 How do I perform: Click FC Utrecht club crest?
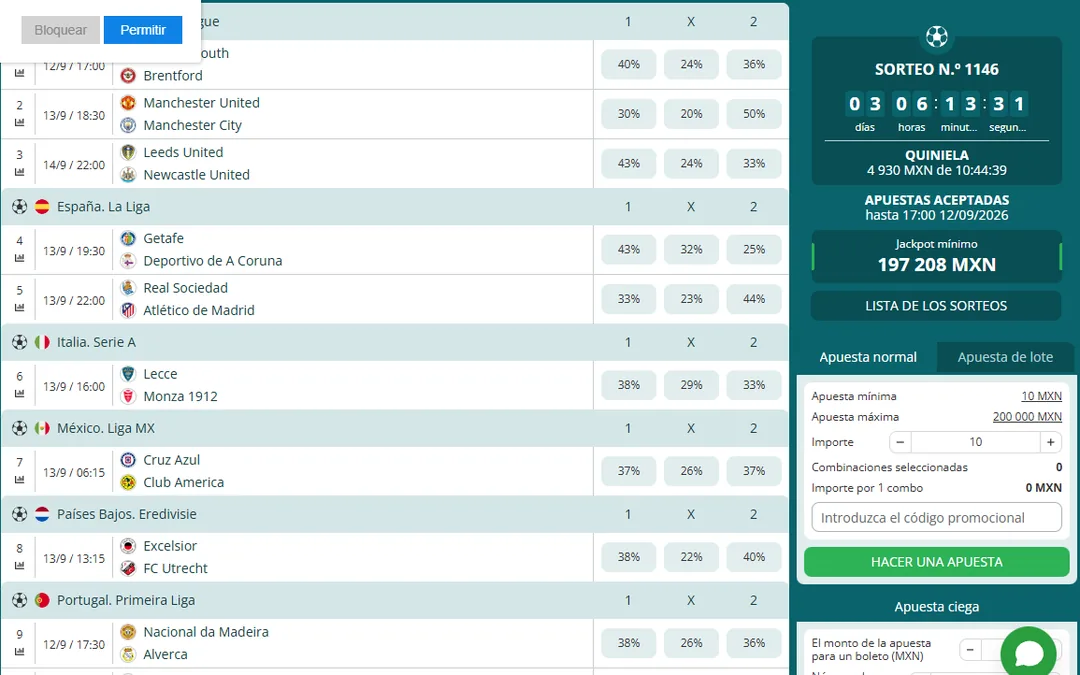[128, 568]
